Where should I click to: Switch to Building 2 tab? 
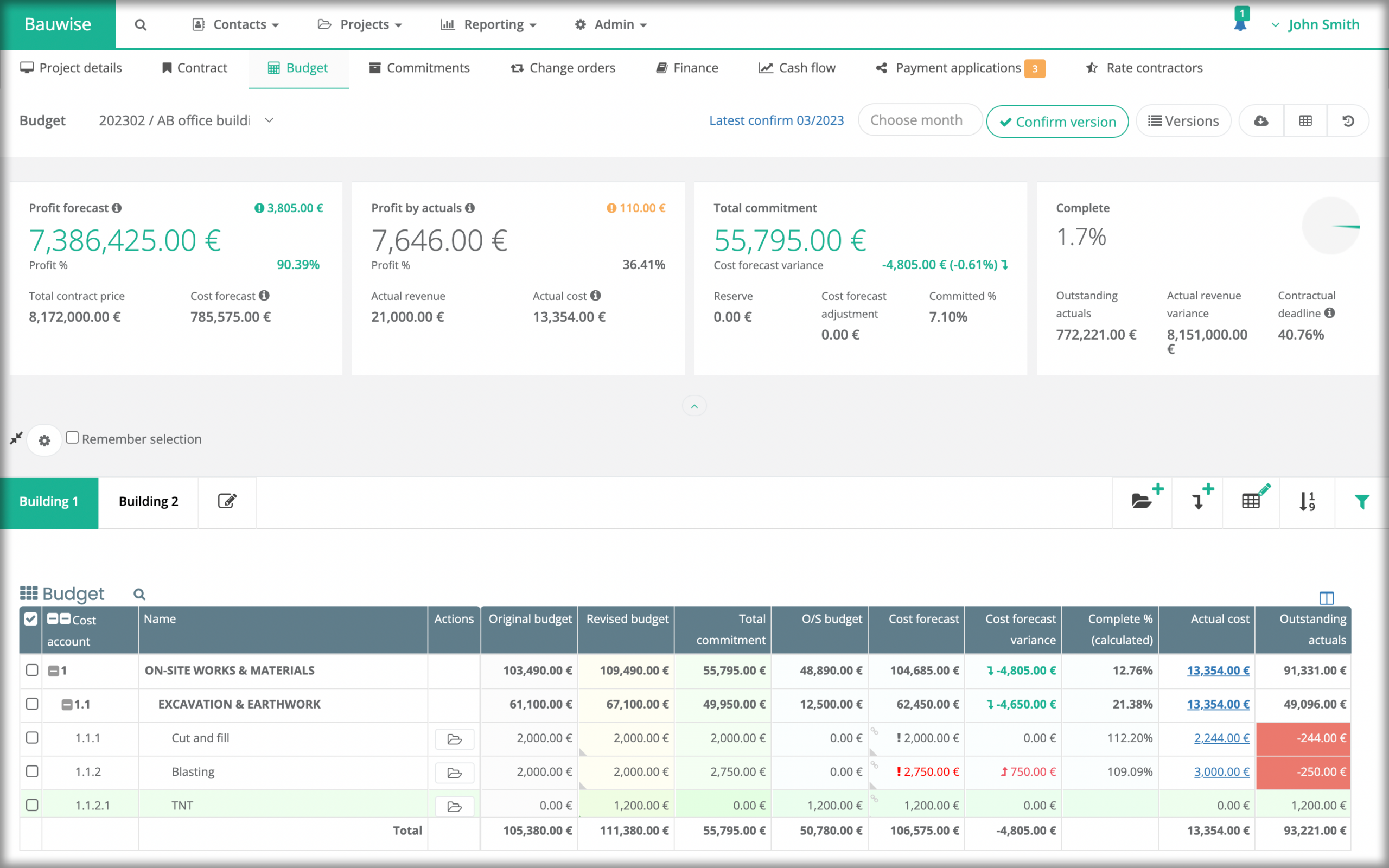pos(149,501)
